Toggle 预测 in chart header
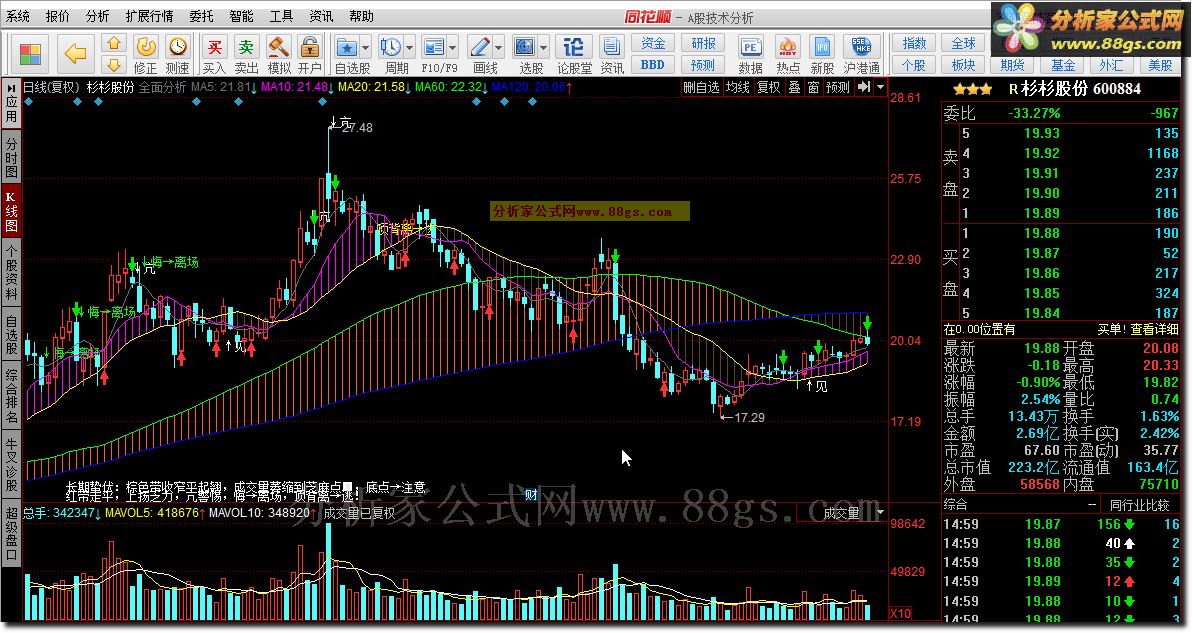This screenshot has height=633, width=1193. (x=838, y=87)
